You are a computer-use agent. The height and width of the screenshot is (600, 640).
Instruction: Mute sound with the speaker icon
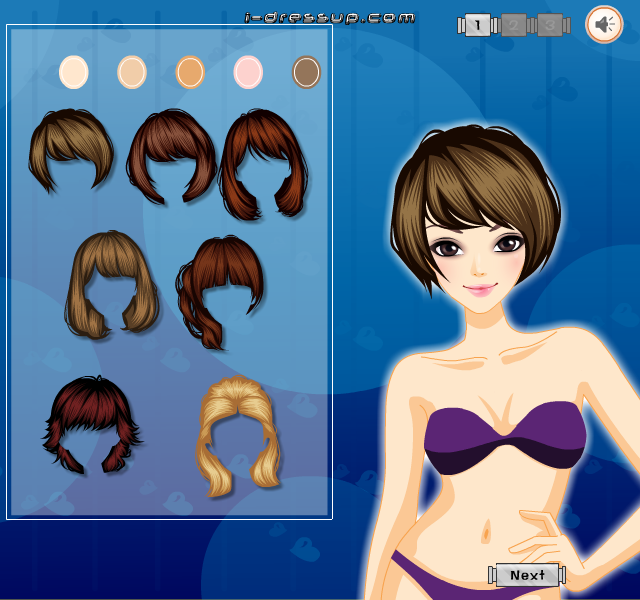(604, 24)
